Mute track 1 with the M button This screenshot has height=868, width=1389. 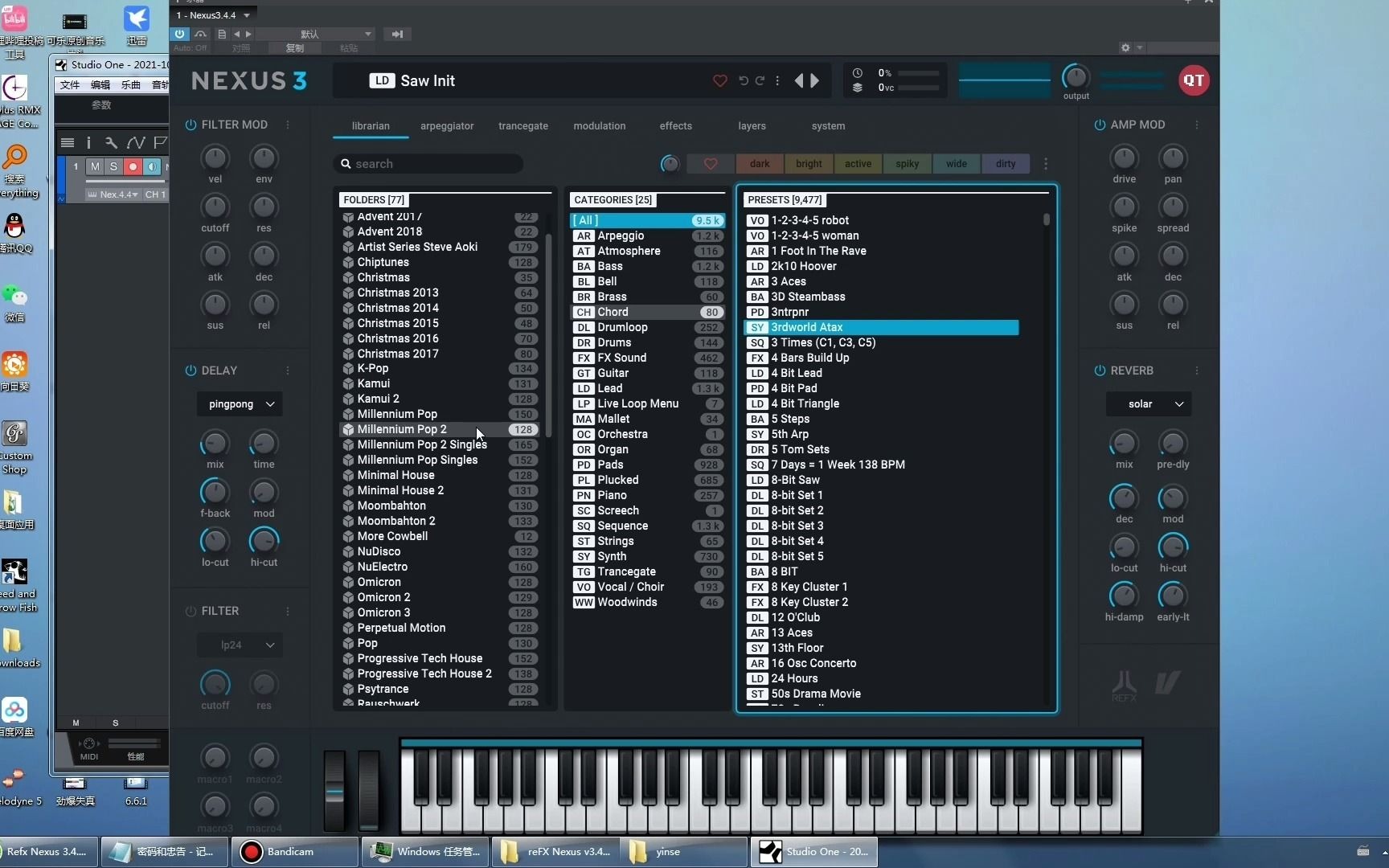[x=96, y=166]
